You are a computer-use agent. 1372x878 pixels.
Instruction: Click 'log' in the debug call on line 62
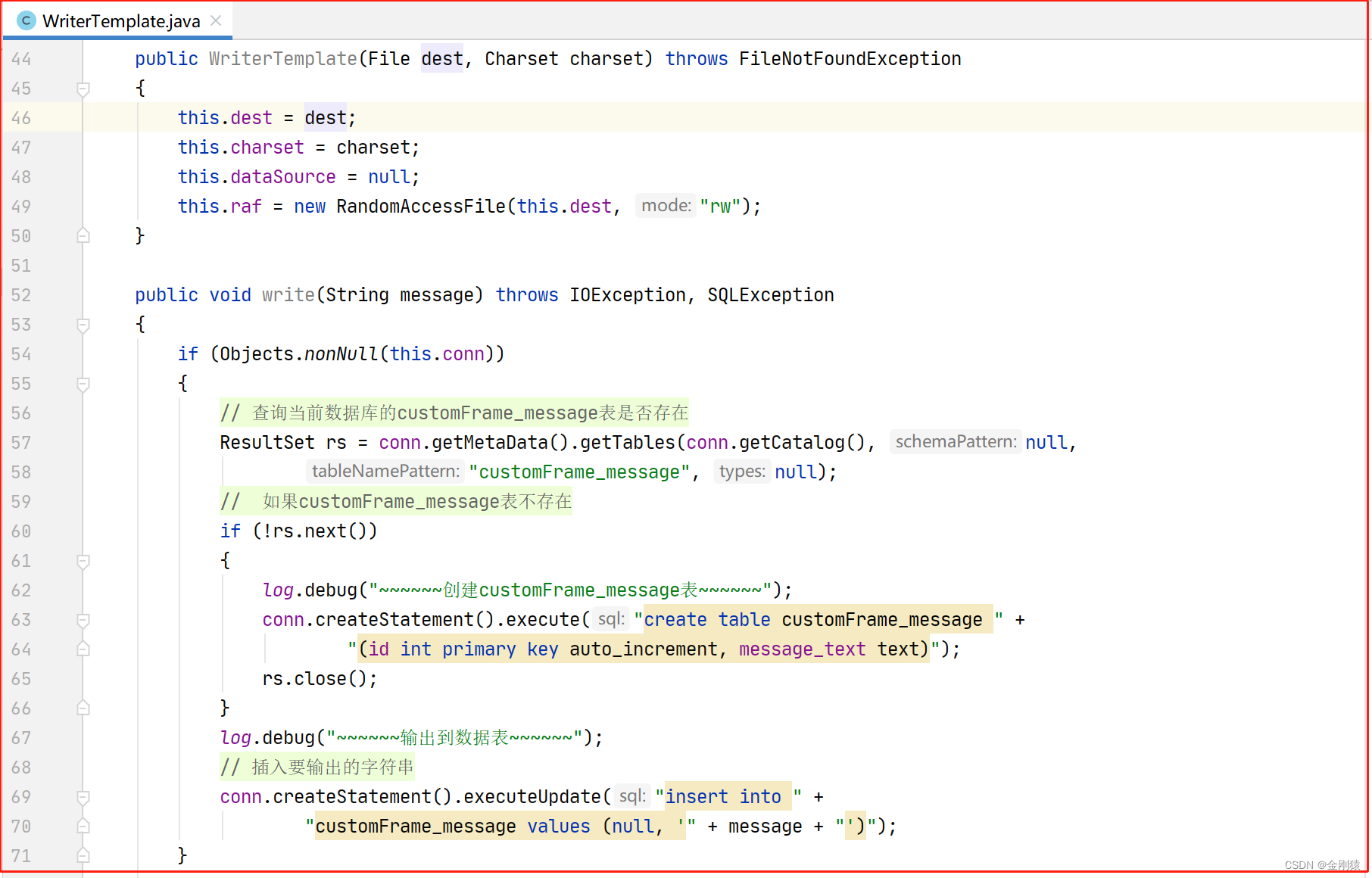278,590
